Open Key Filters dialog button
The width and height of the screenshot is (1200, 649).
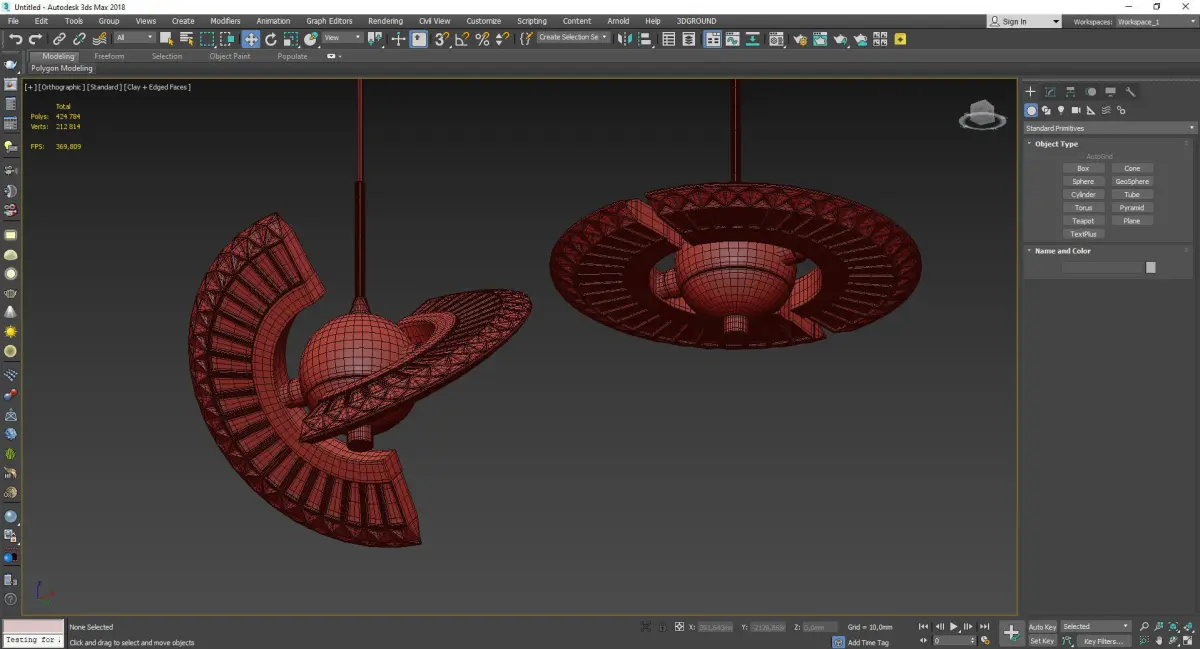(x=1102, y=641)
